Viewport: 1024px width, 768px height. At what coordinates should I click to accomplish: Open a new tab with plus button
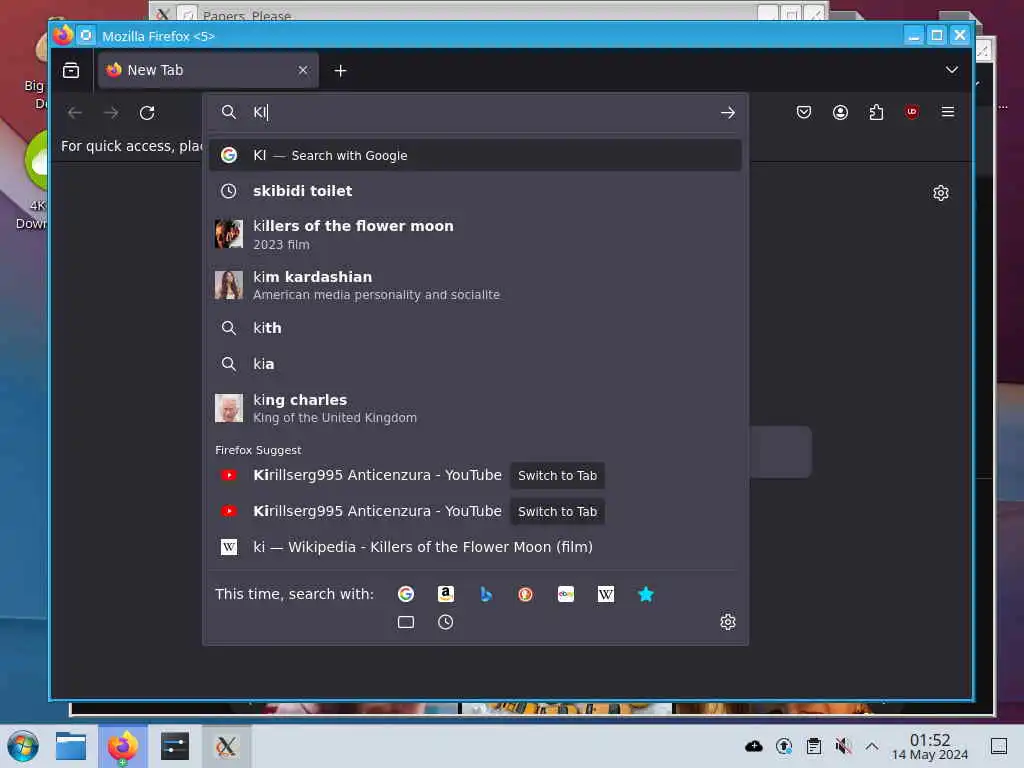[340, 71]
